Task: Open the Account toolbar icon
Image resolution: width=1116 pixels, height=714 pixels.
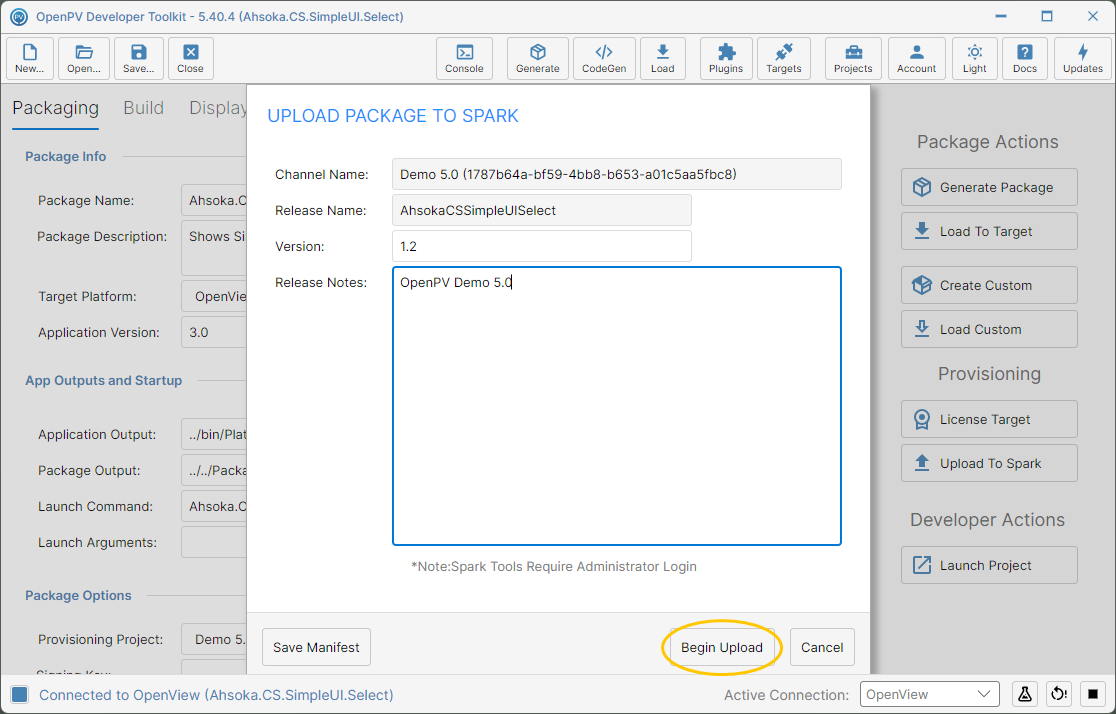Action: coord(917,58)
